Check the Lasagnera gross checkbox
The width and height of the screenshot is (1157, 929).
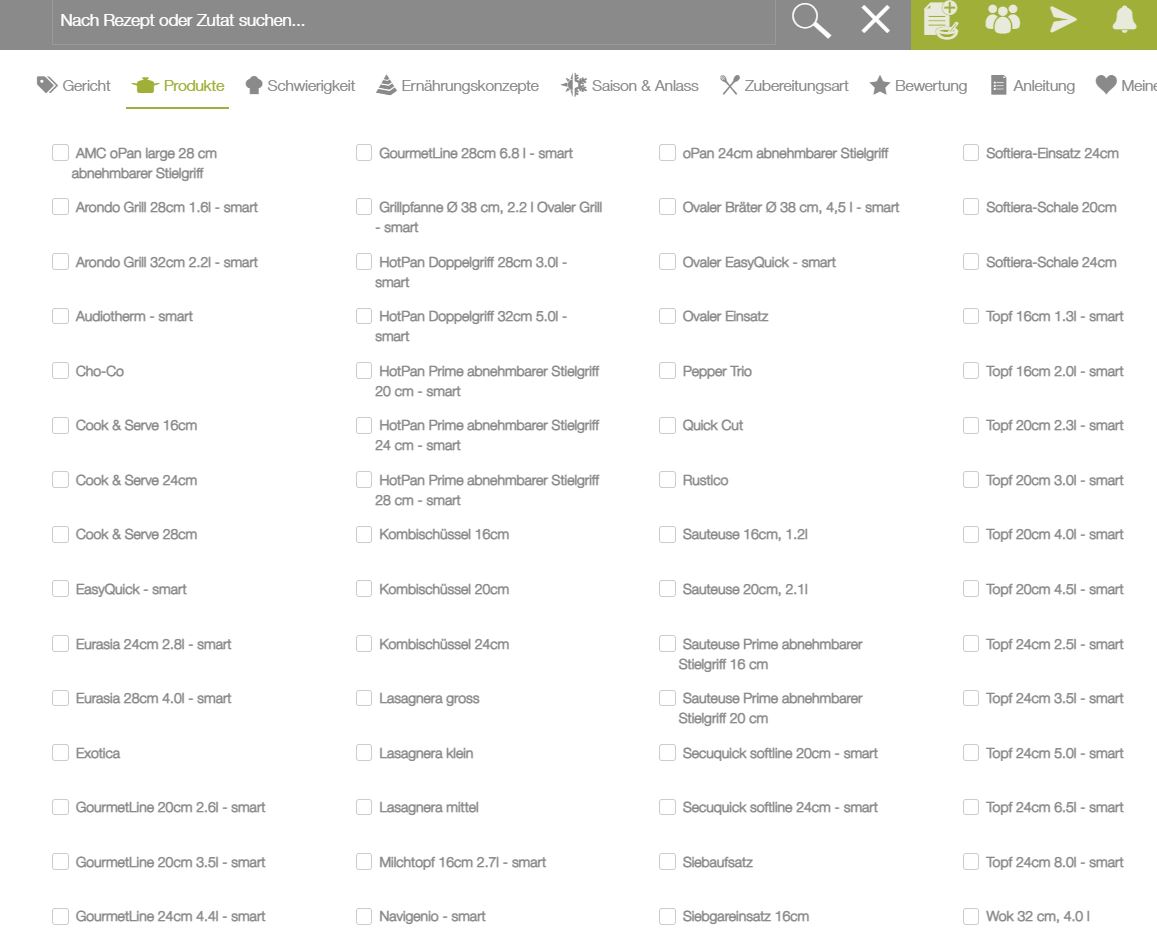click(364, 698)
